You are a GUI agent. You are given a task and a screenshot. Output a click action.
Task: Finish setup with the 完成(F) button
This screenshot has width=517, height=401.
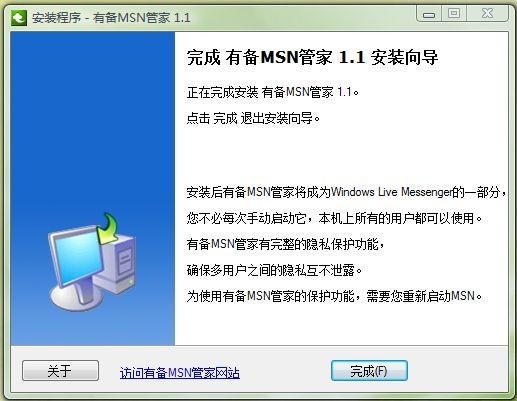pyautogui.click(x=369, y=370)
